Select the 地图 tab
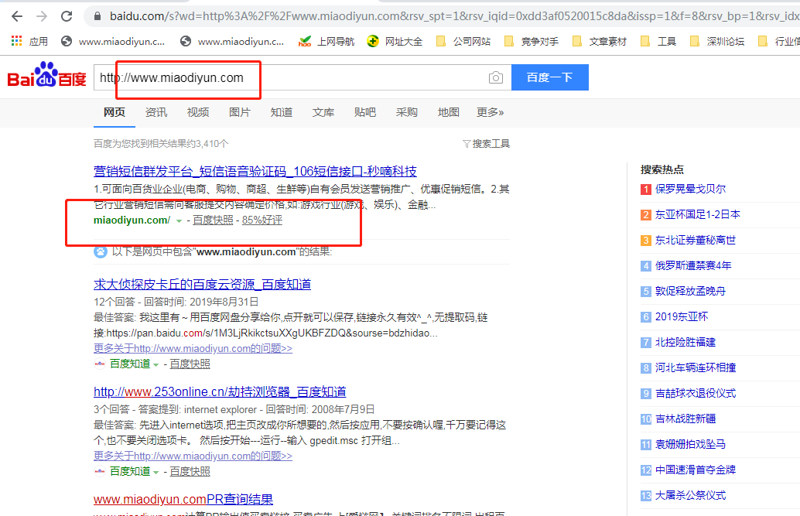 [448, 112]
